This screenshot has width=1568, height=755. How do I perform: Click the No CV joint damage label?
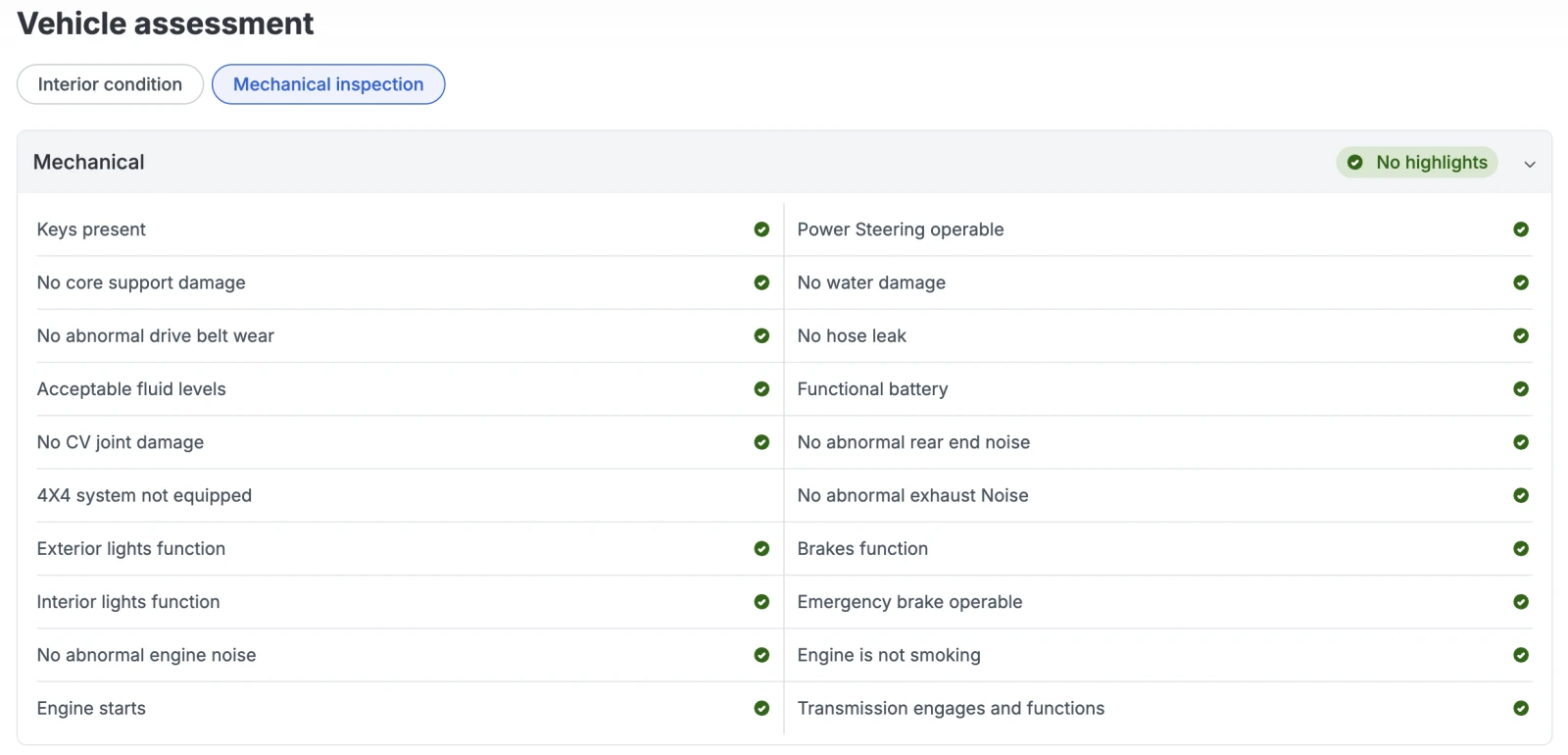[x=121, y=442]
